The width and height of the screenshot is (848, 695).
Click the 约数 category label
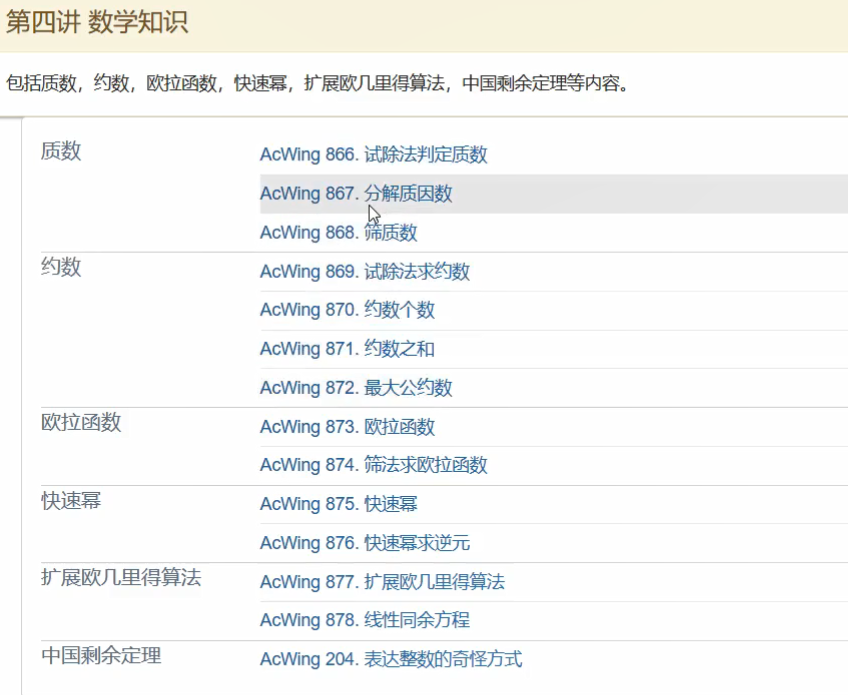[61, 268]
